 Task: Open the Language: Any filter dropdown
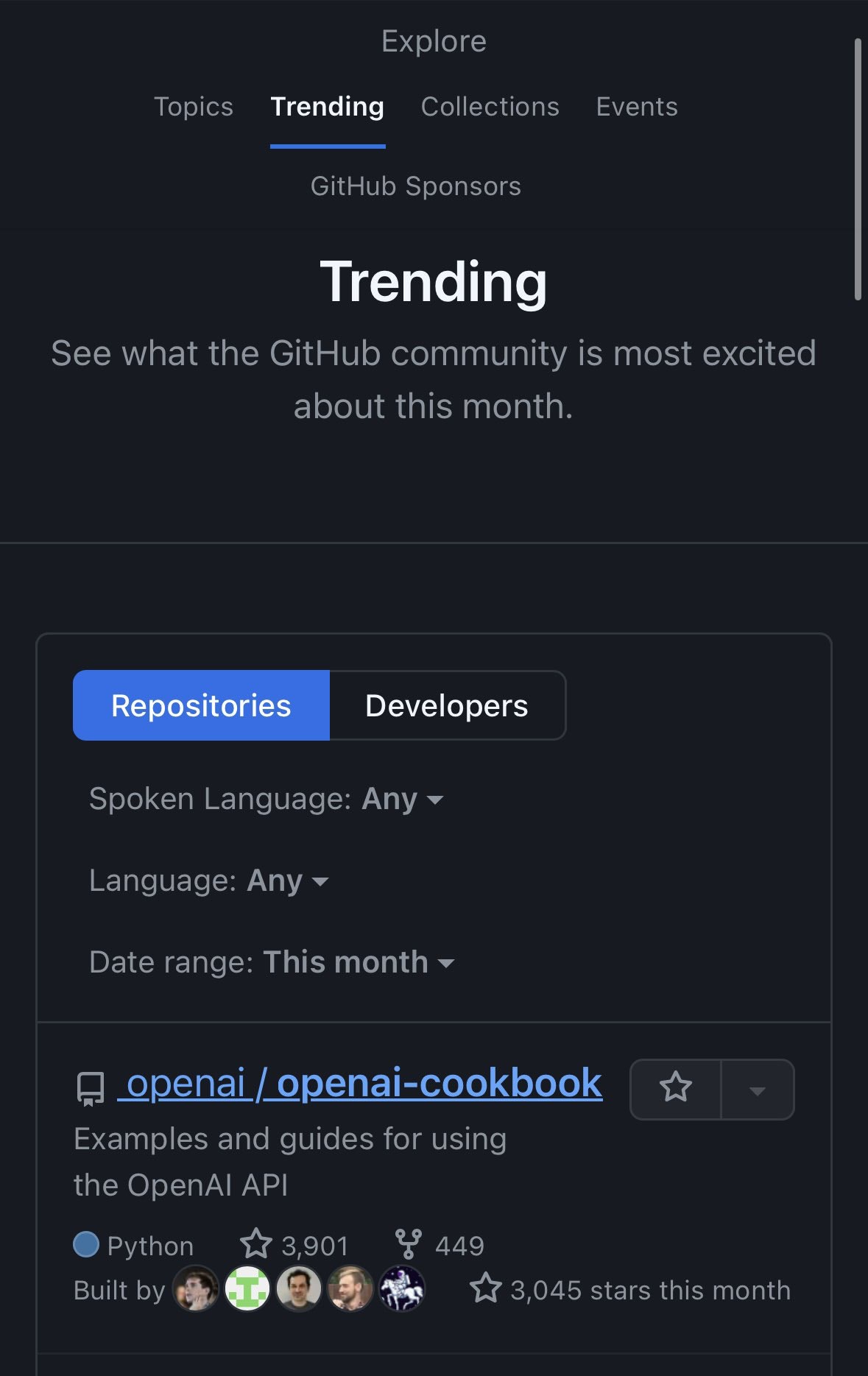click(x=209, y=881)
